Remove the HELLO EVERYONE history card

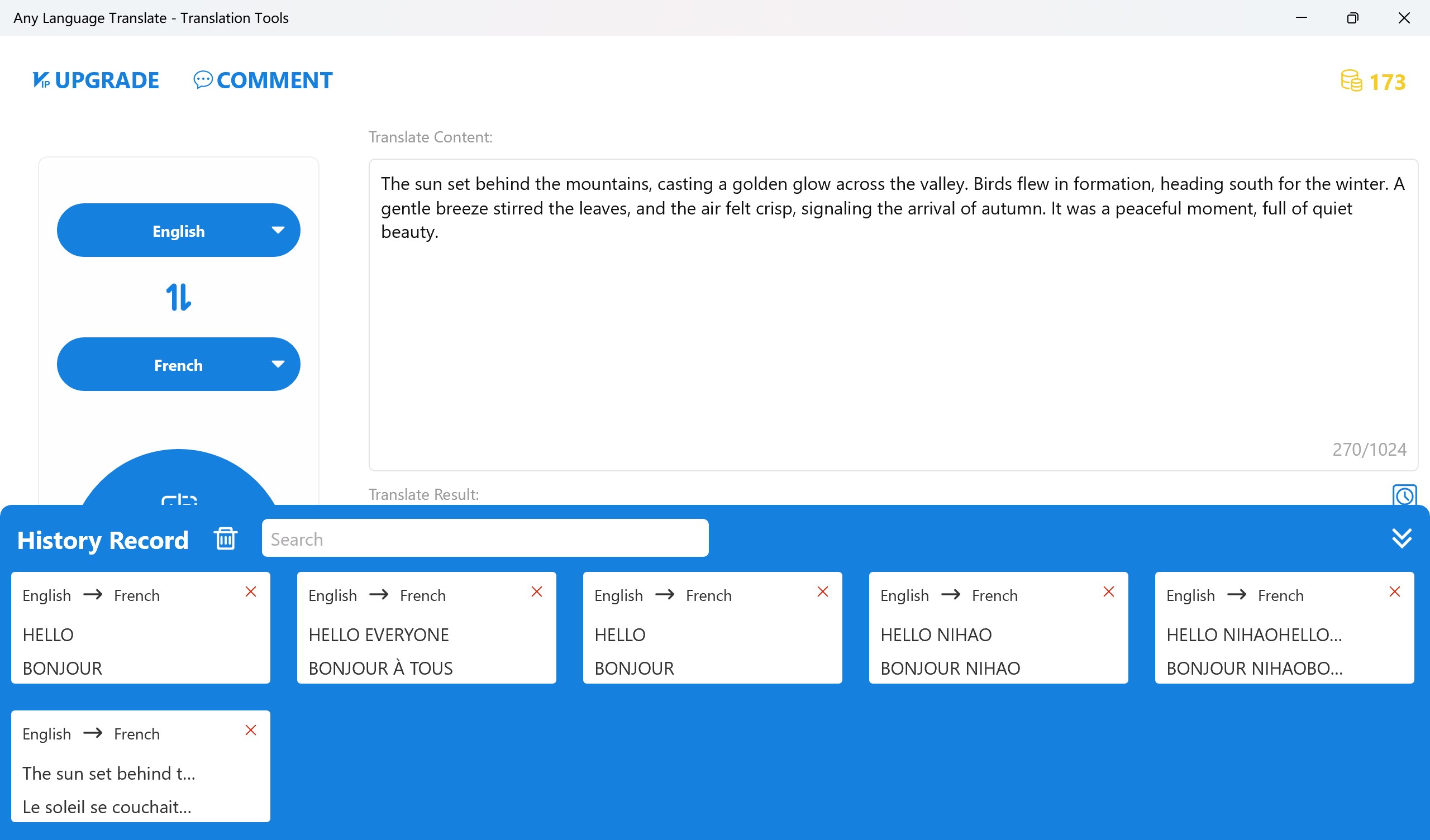coord(536,591)
